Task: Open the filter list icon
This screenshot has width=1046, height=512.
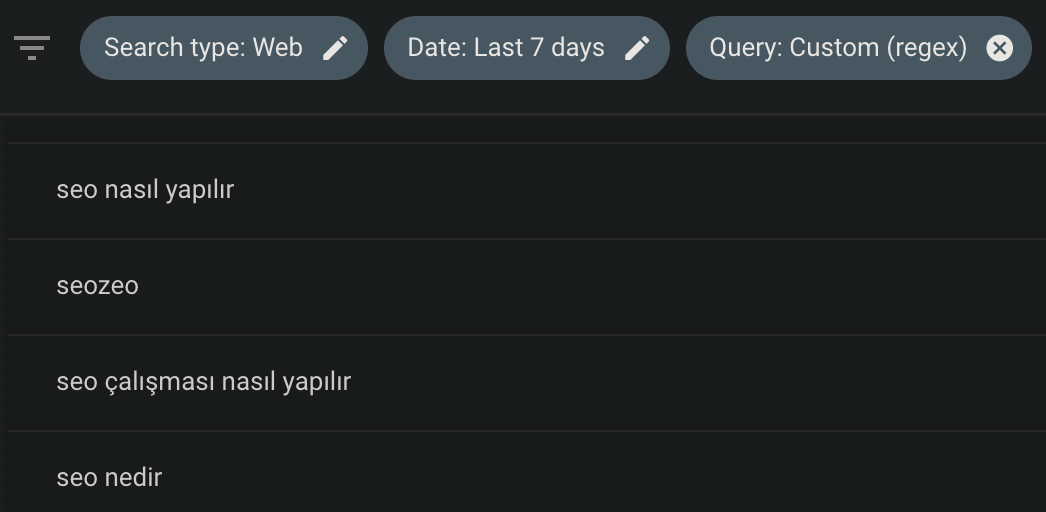Action: coord(31,48)
